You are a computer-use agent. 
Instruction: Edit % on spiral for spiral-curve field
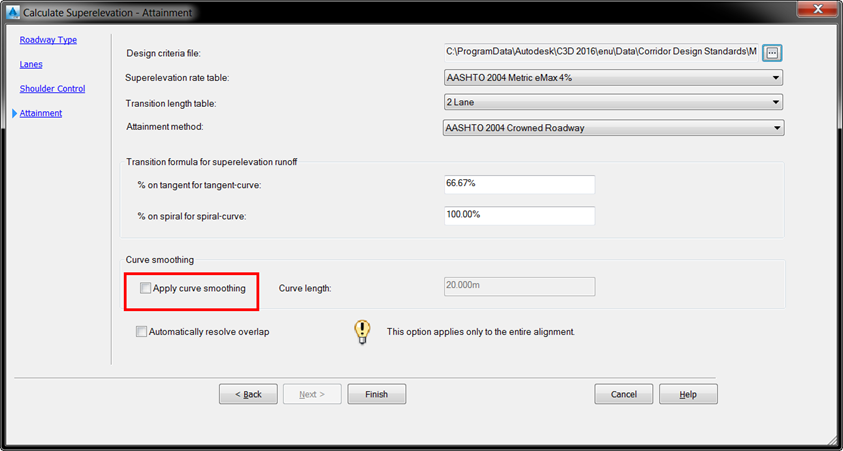(x=519, y=216)
